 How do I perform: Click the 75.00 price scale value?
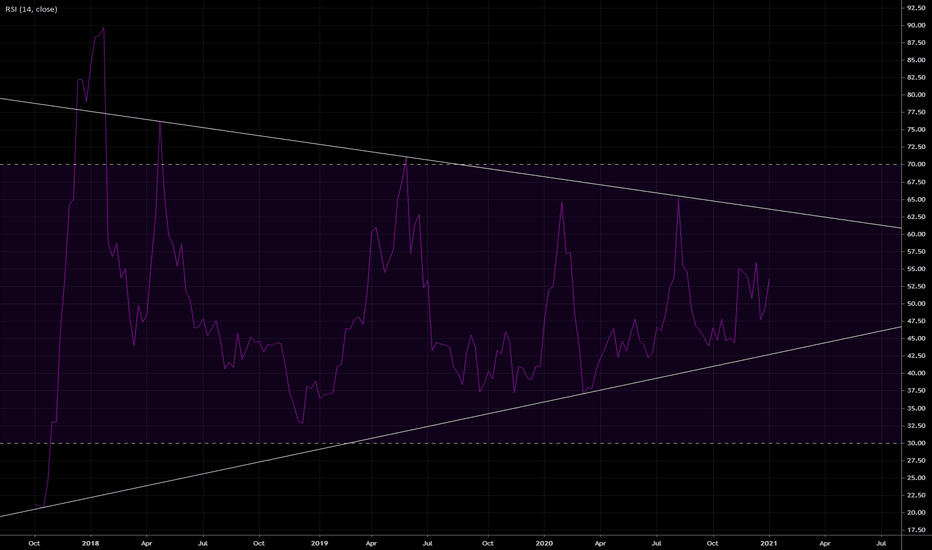916,130
